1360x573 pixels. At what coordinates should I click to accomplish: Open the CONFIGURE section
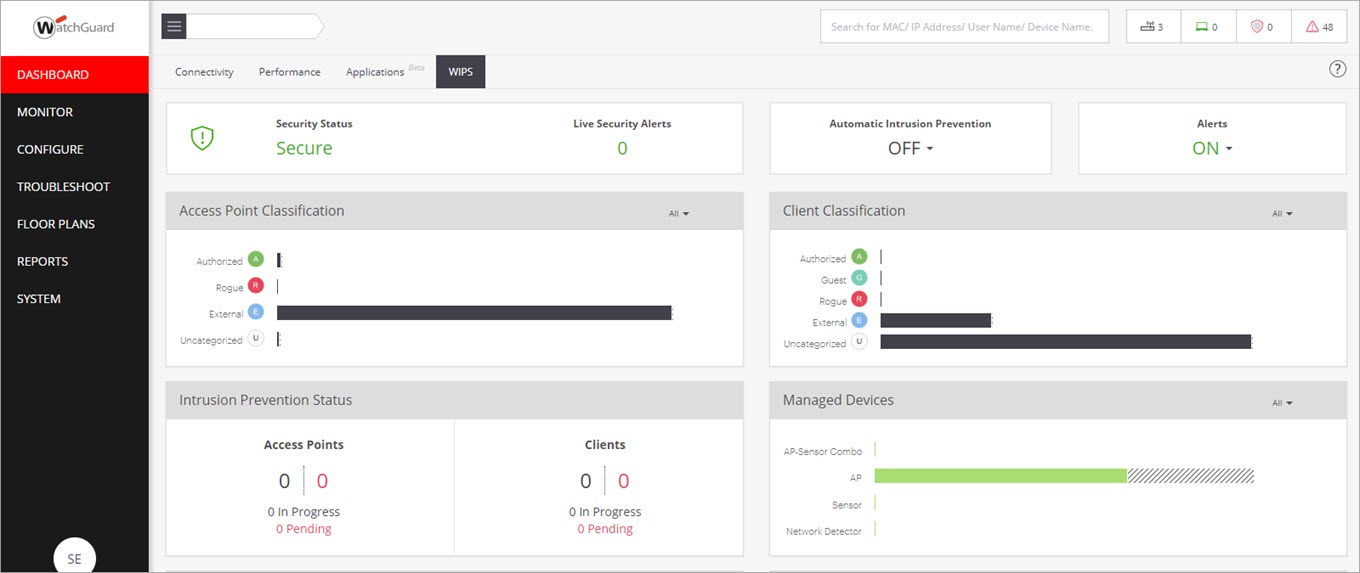(x=74, y=149)
